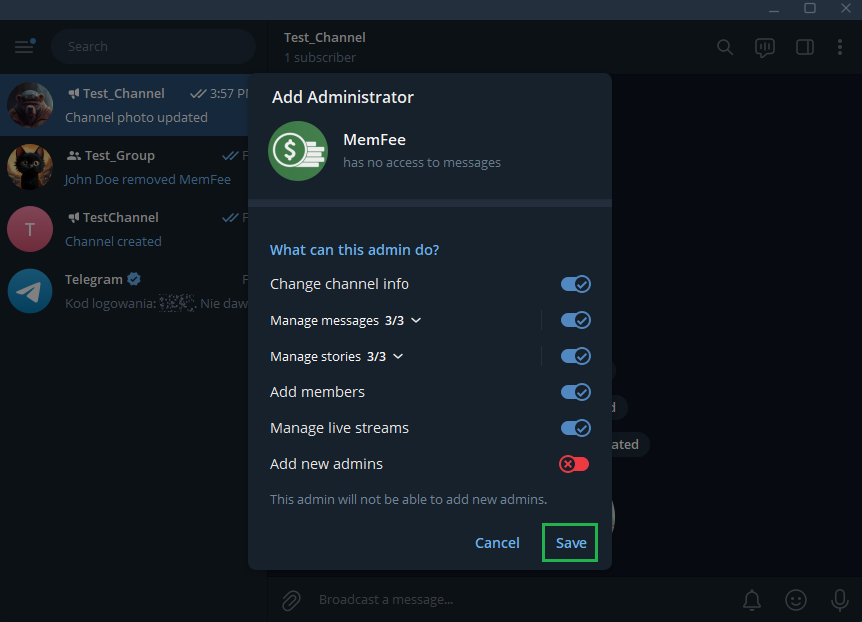Click group icon beside Test_Group name

tap(74, 156)
